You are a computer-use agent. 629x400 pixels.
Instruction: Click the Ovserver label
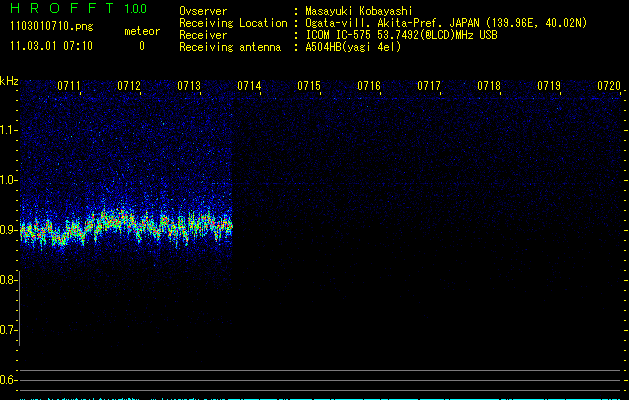[x=203, y=11]
